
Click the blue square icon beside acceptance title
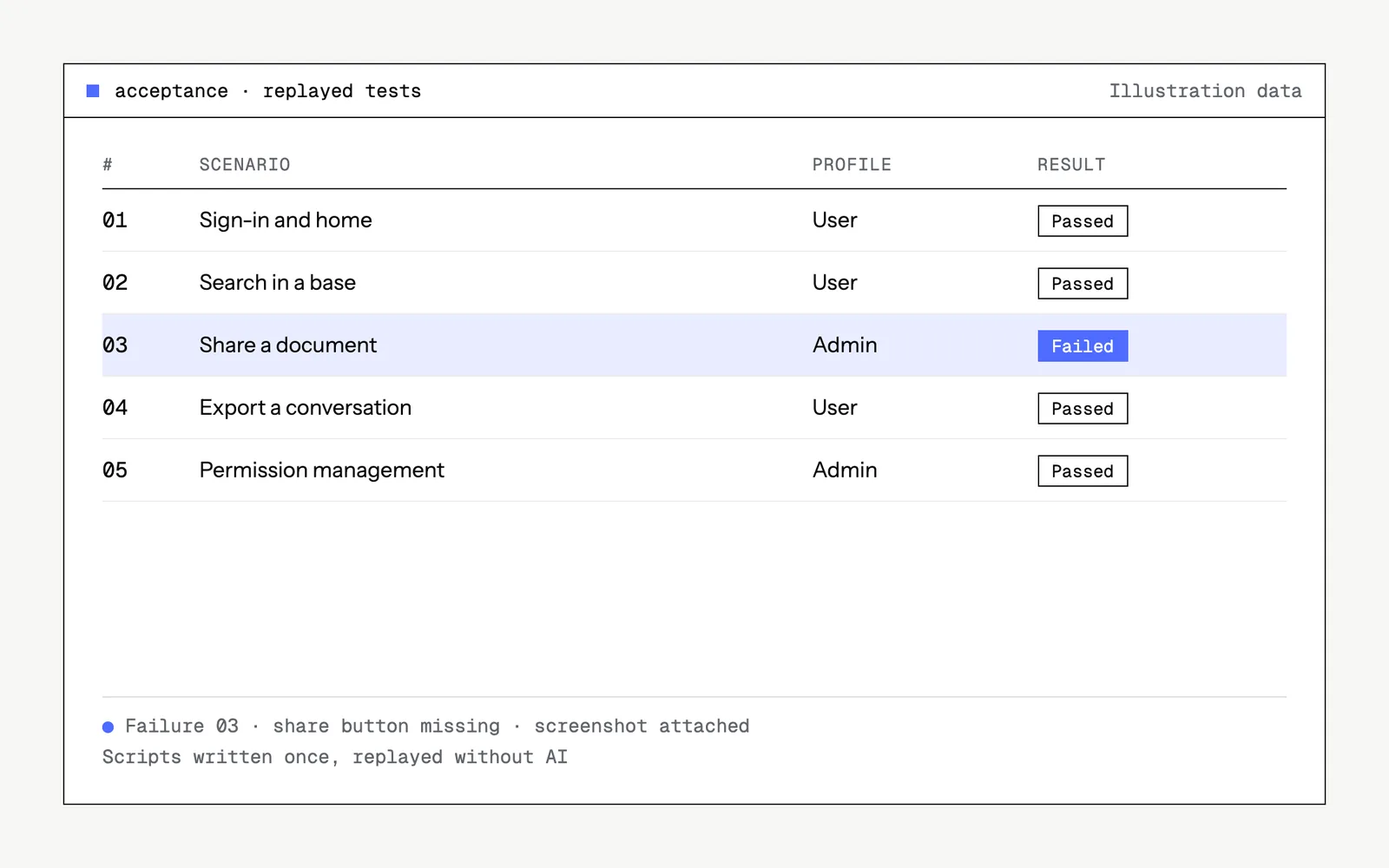coord(93,91)
